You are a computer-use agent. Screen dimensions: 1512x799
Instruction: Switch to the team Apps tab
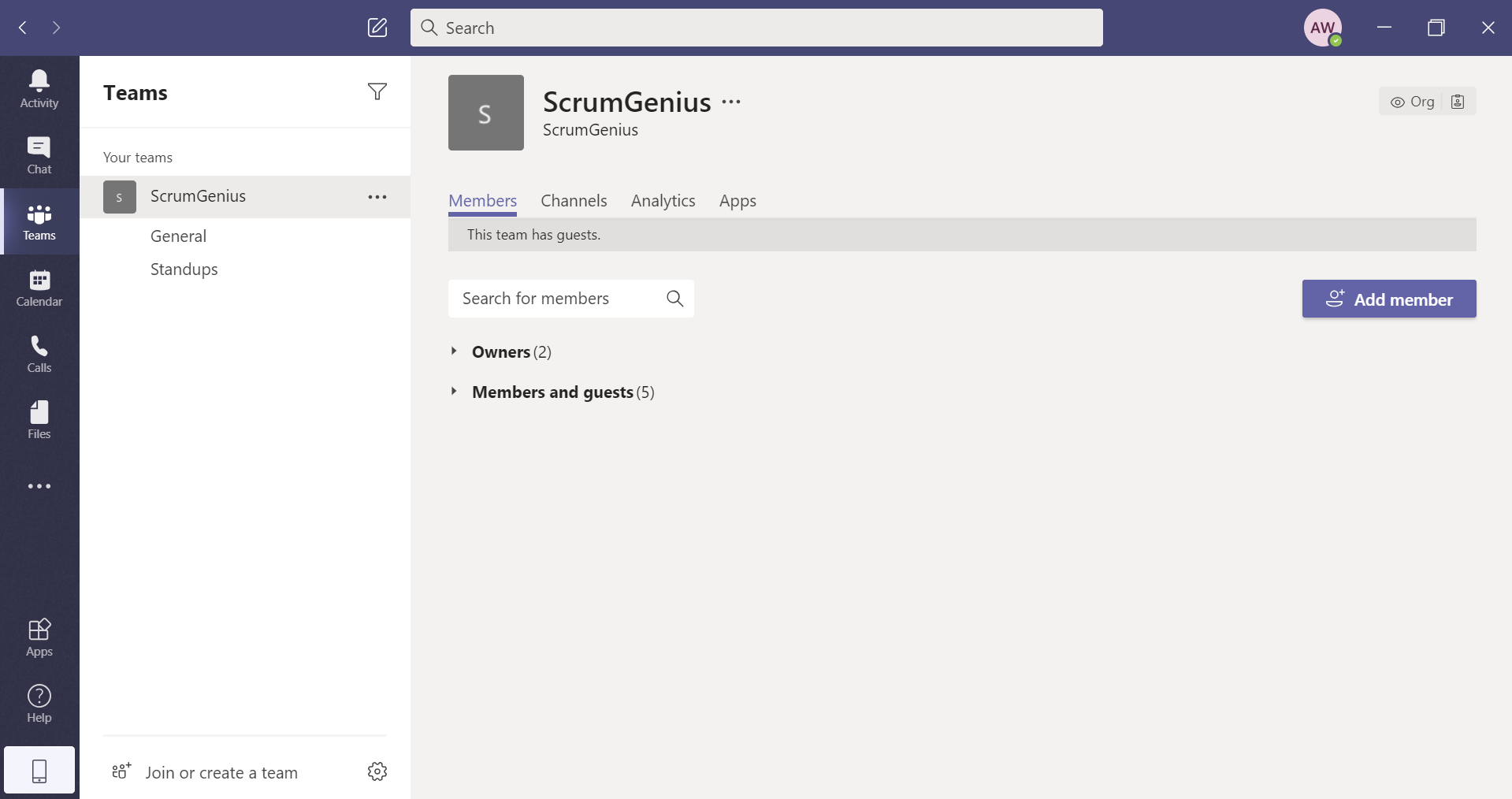[737, 200]
